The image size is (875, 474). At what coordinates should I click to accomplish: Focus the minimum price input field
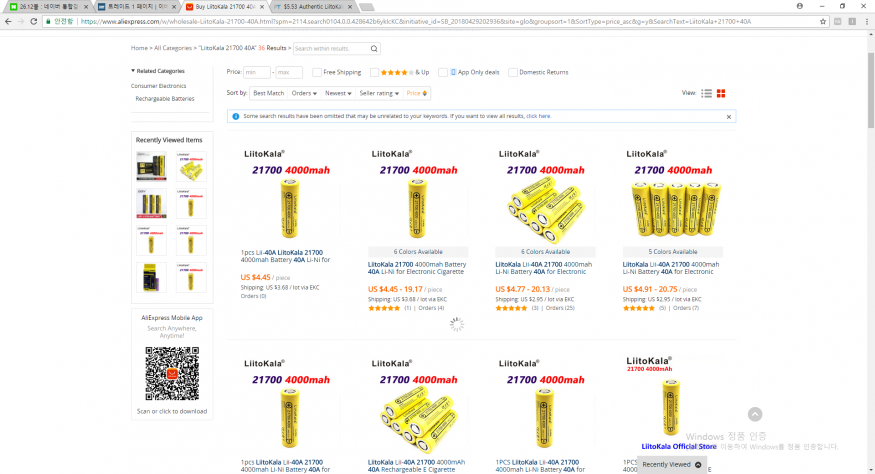(x=257, y=72)
